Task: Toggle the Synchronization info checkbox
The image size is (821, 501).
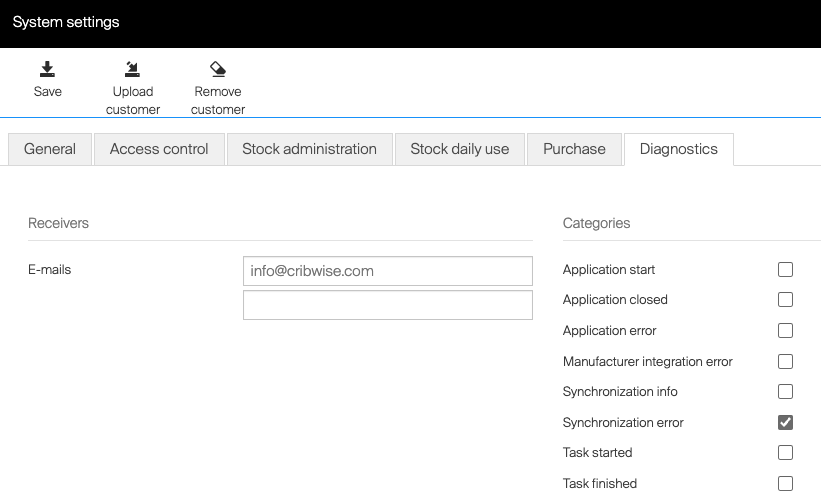Action: click(x=785, y=392)
